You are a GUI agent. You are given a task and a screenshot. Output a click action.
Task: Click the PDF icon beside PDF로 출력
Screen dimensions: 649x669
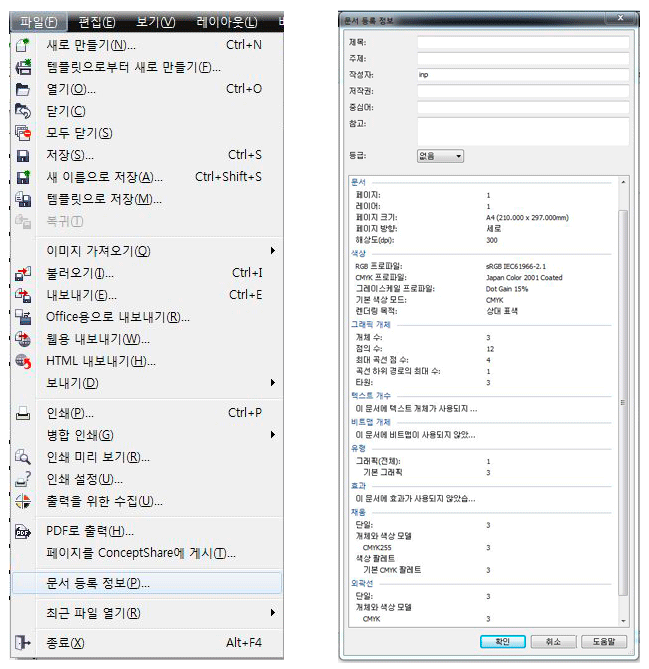tap(23, 531)
